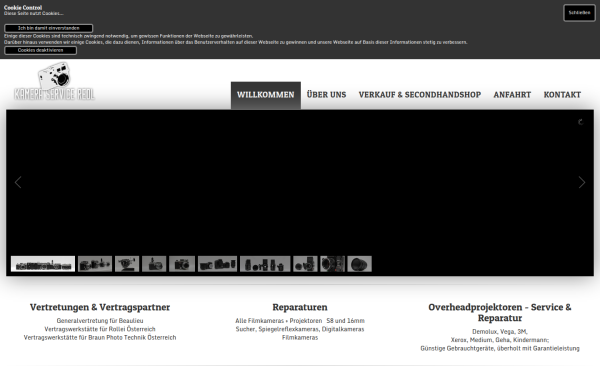600x375 pixels.
Task: Click the 'Cookies deaktivieren' button
Action: 41,51
